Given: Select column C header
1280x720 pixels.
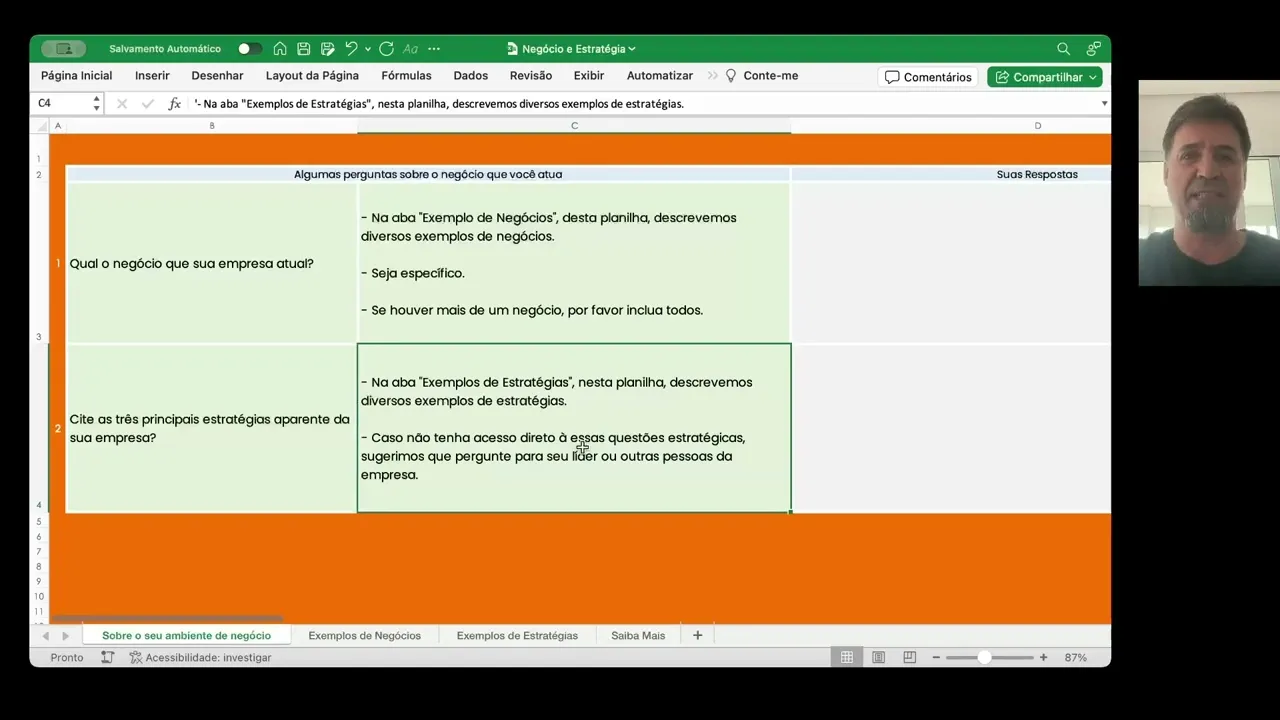Looking at the screenshot, I should [574, 126].
